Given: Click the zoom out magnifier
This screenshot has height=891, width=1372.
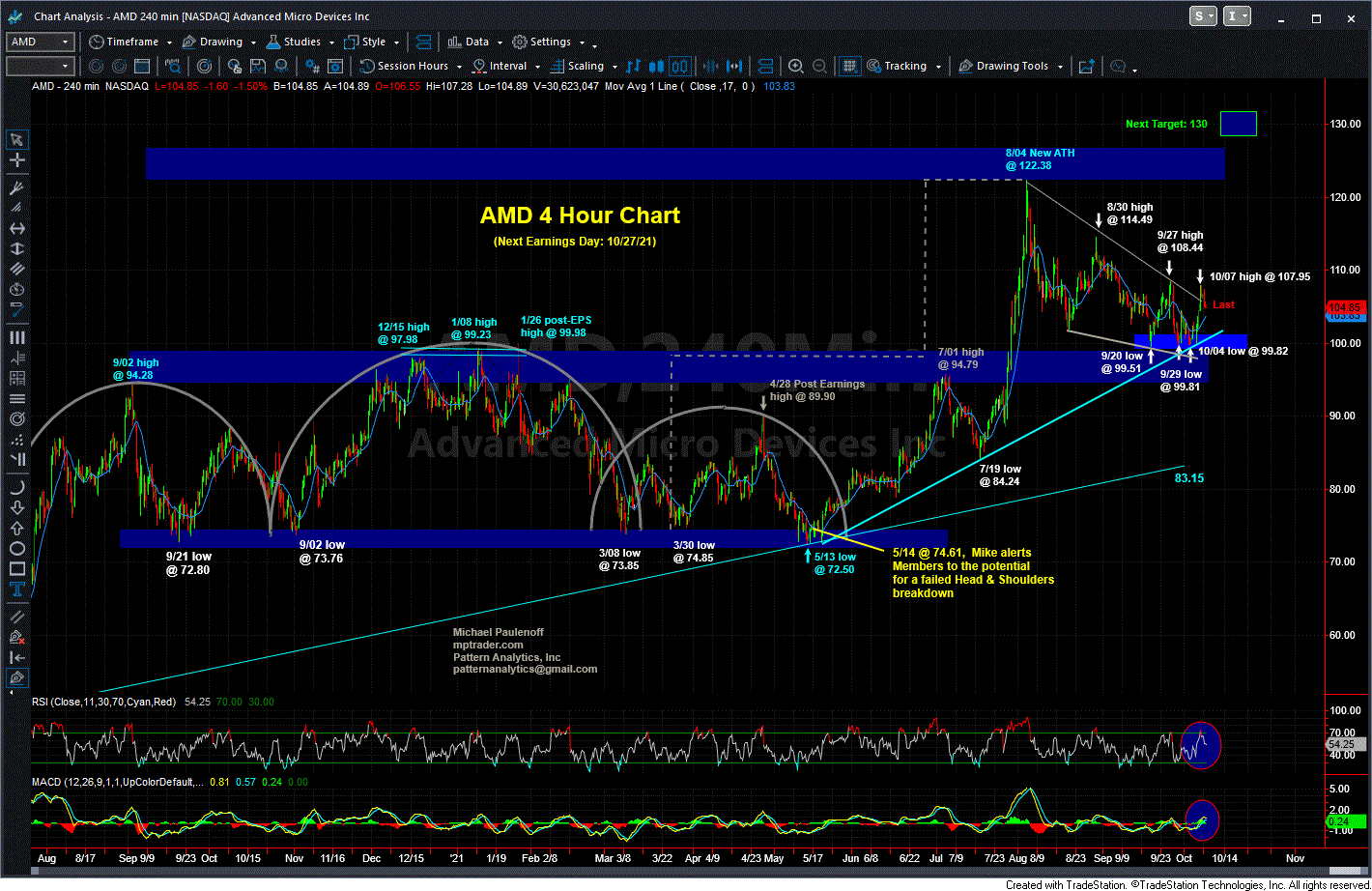Looking at the screenshot, I should pos(819,66).
